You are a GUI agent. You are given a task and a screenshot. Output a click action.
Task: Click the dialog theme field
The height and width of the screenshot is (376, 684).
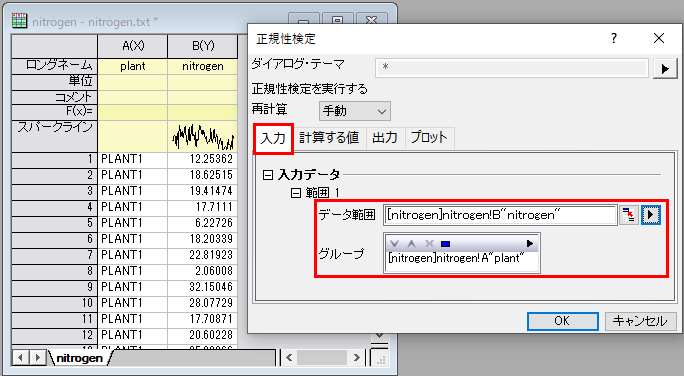pos(512,68)
